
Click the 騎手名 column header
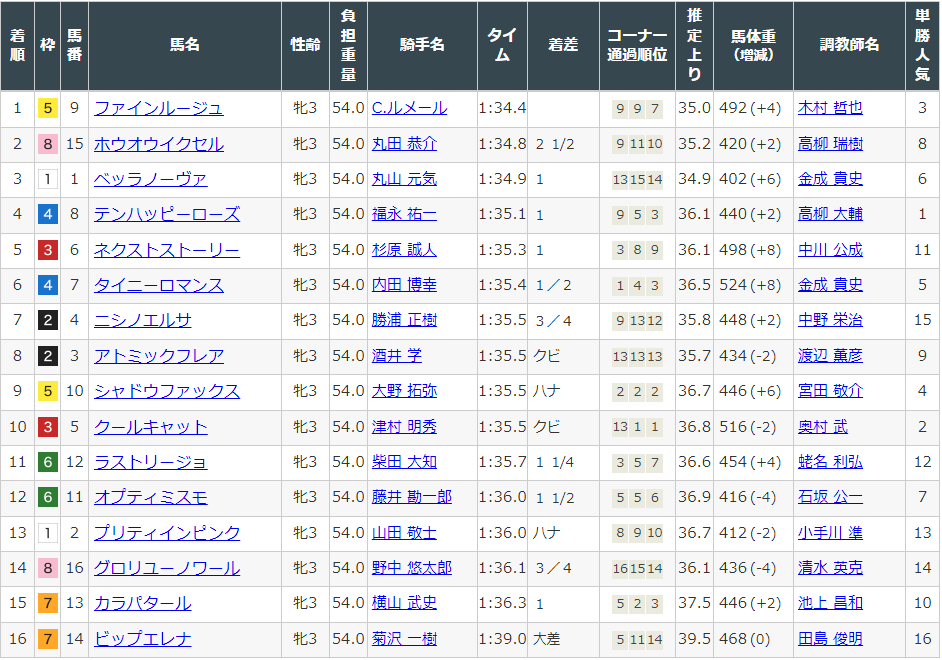[422, 45]
